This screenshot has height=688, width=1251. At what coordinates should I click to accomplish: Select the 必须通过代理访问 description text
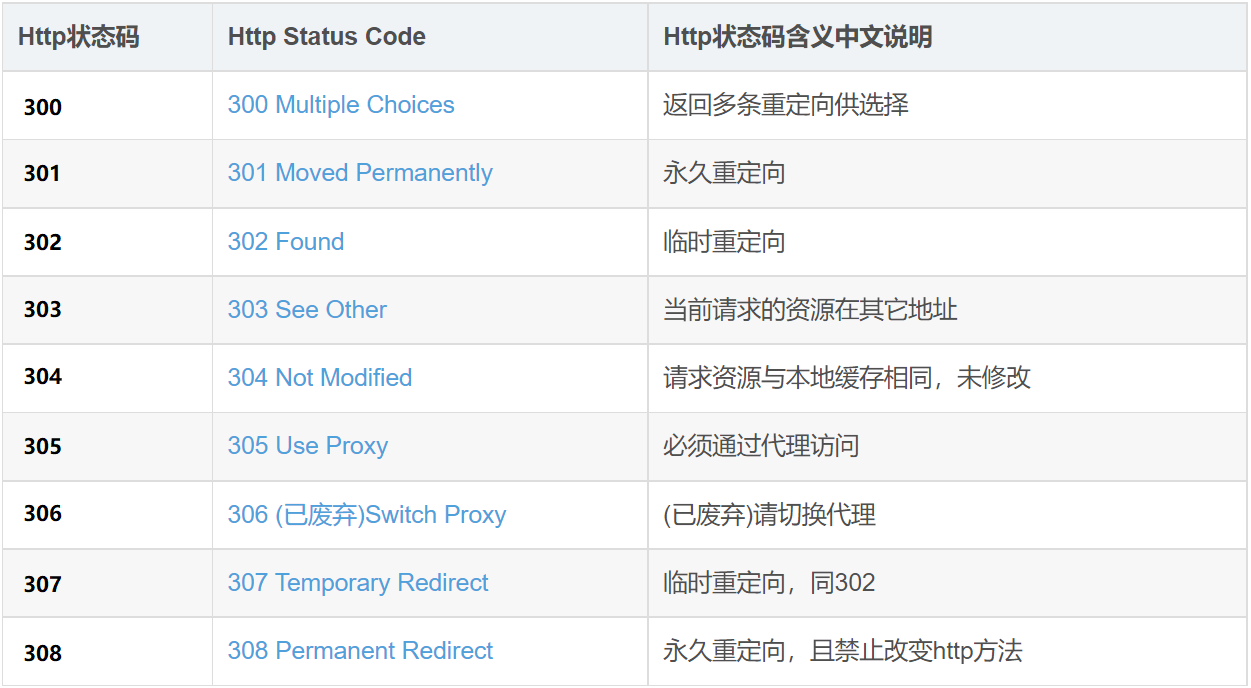(x=761, y=446)
